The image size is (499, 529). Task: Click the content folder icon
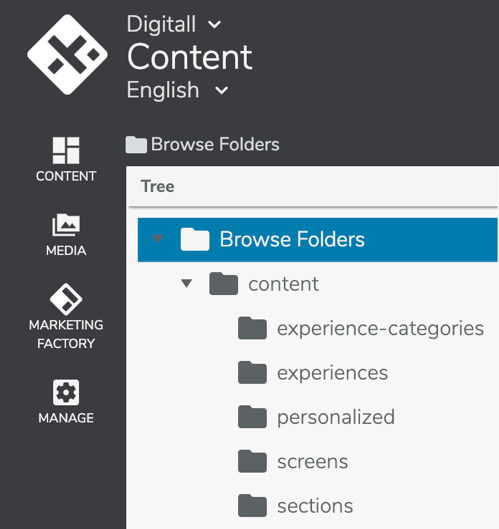tap(223, 284)
